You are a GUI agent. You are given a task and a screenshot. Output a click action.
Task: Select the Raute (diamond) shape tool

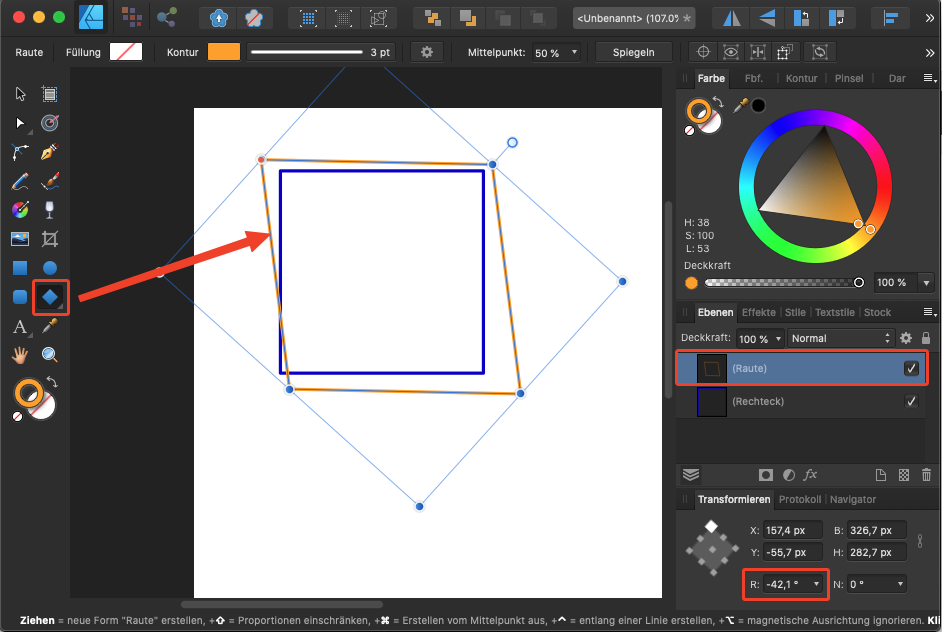pyautogui.click(x=51, y=297)
